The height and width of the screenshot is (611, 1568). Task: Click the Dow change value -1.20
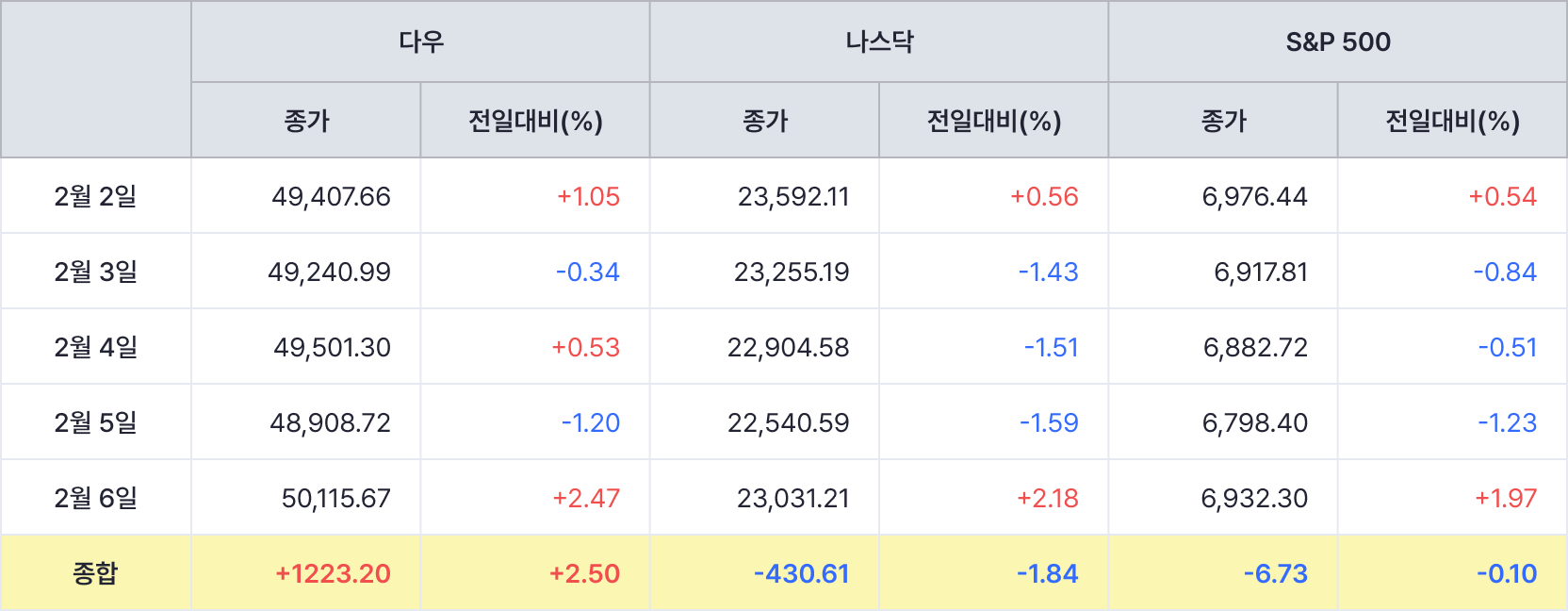[591, 422]
